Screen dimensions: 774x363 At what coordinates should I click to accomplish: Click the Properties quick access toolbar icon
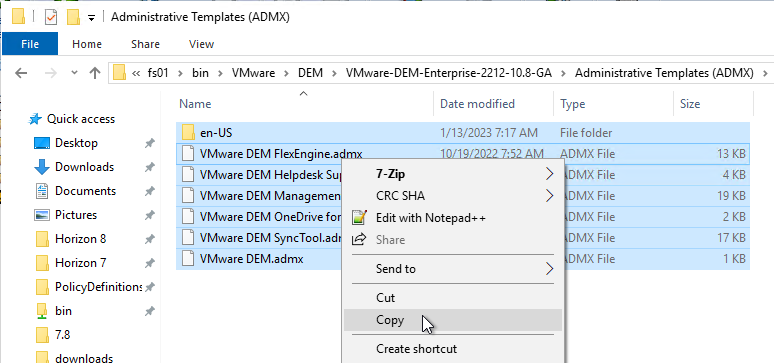click(51, 17)
